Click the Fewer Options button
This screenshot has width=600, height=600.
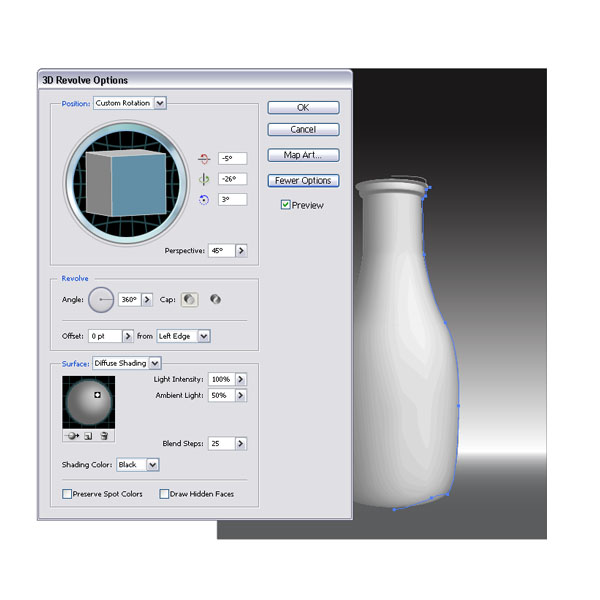(x=303, y=180)
